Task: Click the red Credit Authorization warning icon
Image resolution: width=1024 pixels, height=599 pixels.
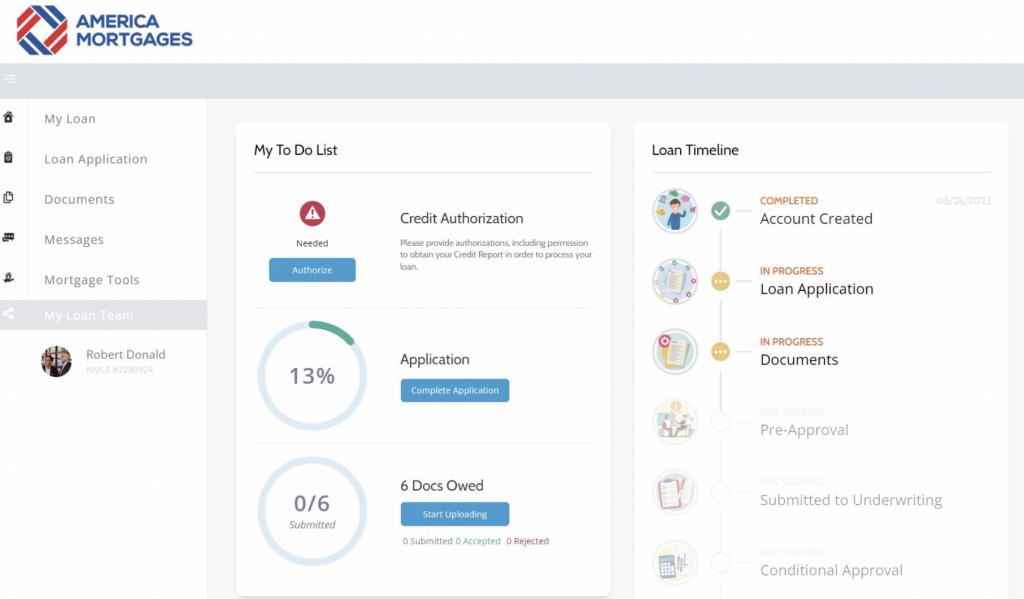Action: (312, 213)
